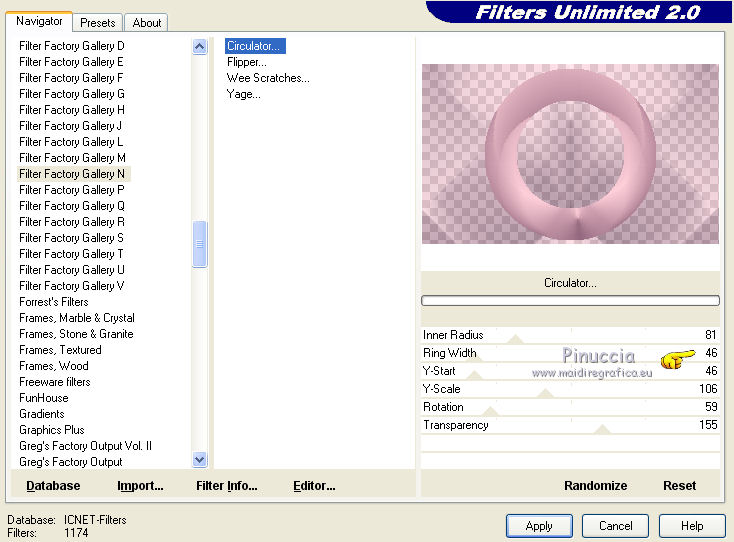Select Filter Factory Gallery P

pyautogui.click(x=72, y=190)
